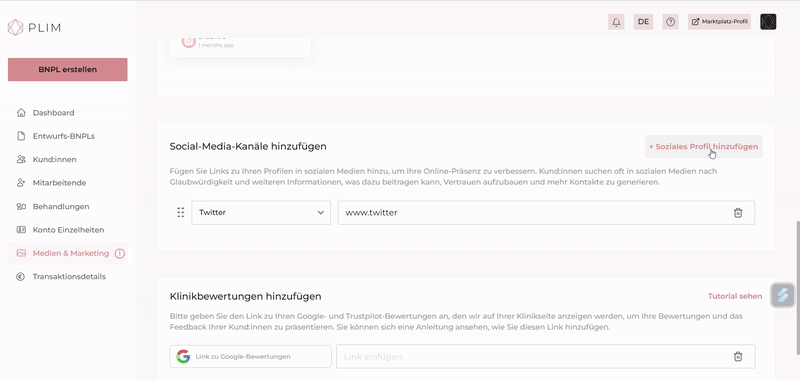Image resolution: width=800 pixels, height=380 pixels.
Task: Delete the Twitter social profile row
Action: [x=738, y=213]
